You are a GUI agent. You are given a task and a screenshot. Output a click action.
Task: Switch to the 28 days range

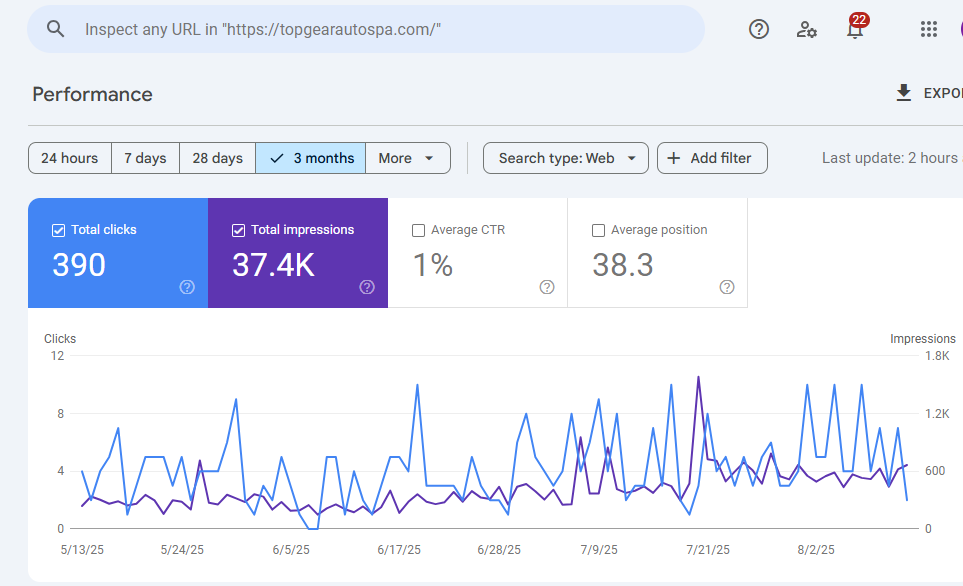coord(217,158)
